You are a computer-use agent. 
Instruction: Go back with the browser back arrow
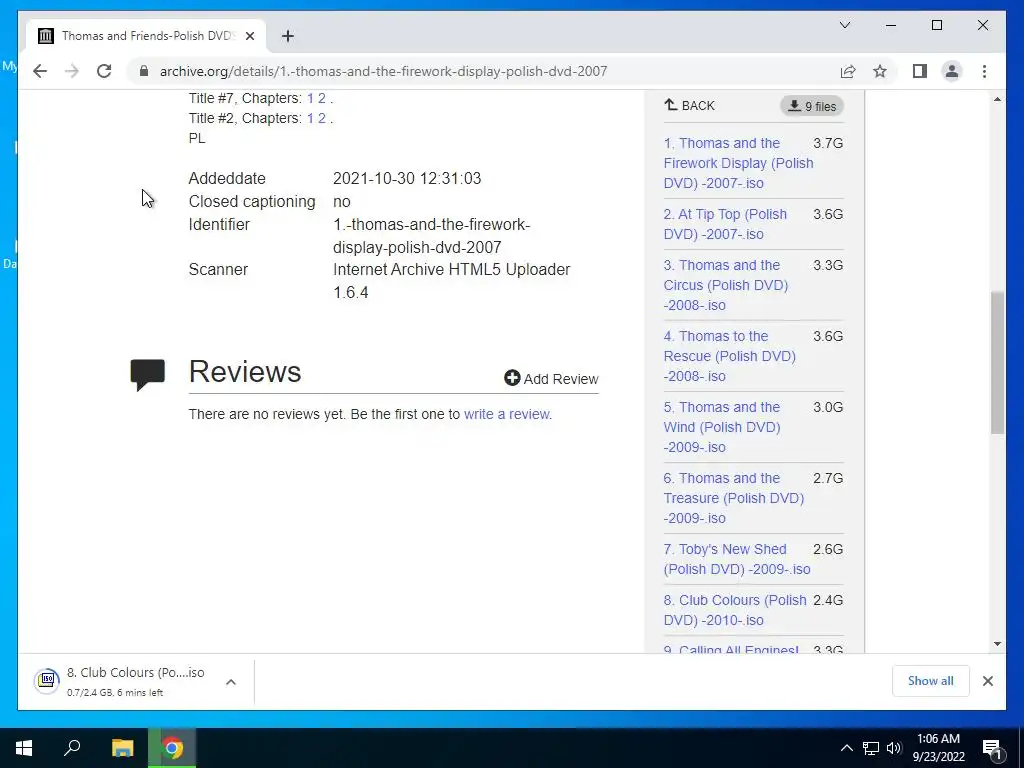coord(40,71)
